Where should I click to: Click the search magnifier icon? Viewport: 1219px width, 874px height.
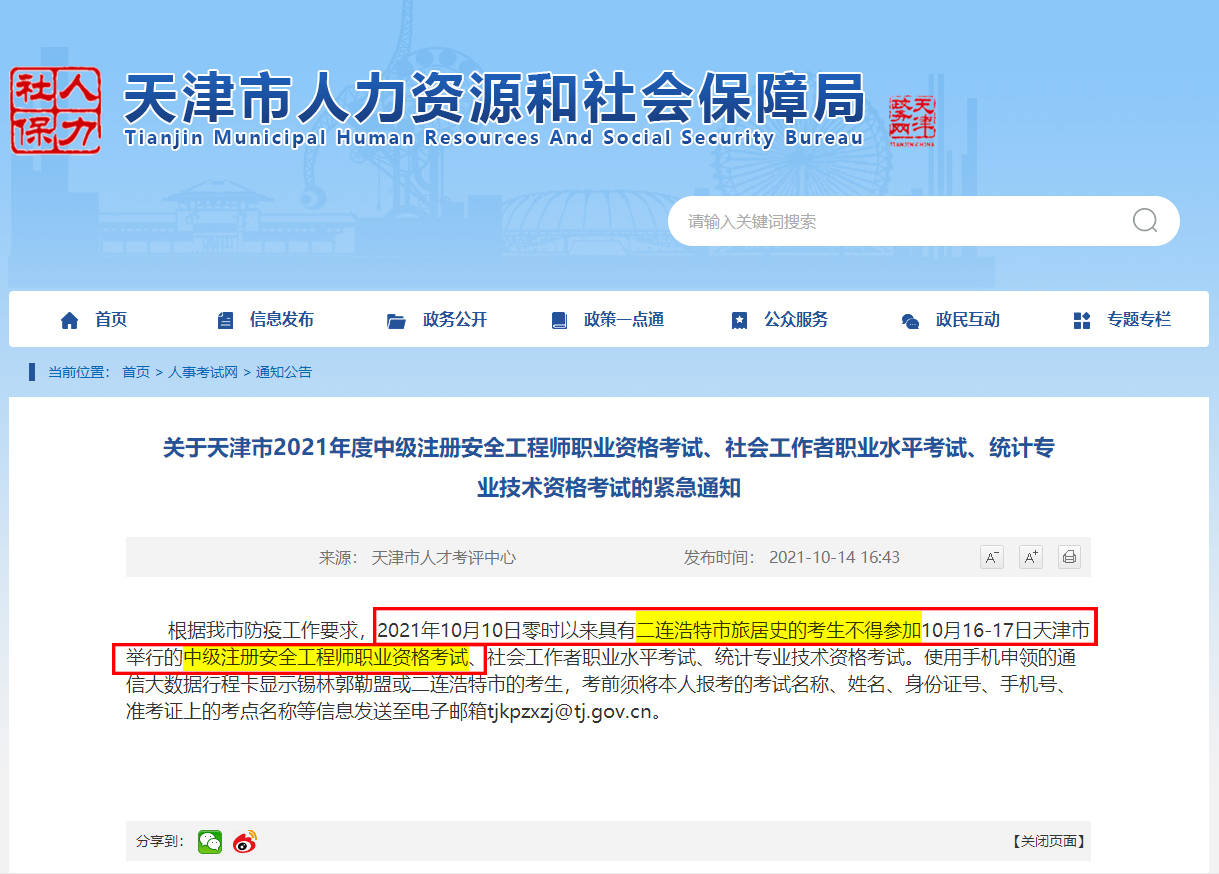pos(1144,221)
